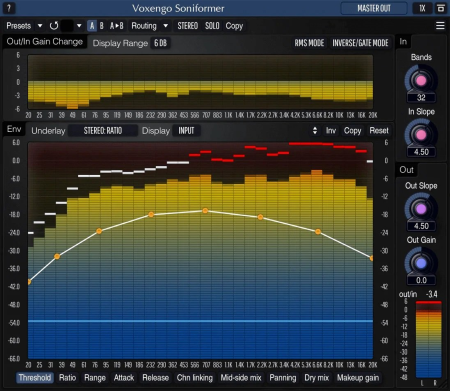
Task: Select the Dry mix envelope tab
Action: pyautogui.click(x=316, y=378)
